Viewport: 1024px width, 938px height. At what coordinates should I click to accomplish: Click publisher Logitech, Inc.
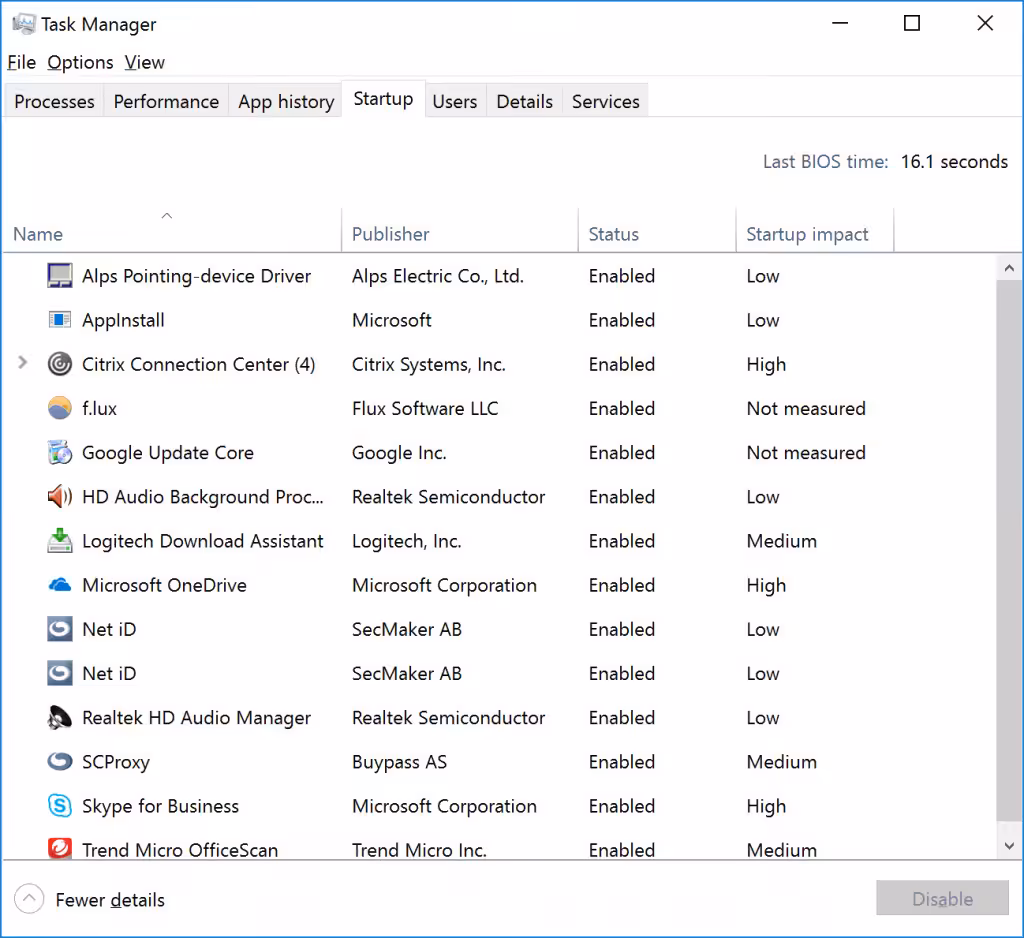tap(407, 542)
